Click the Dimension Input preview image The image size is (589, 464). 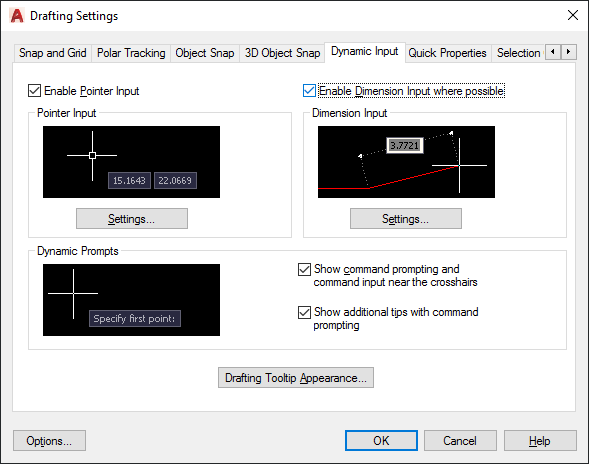point(406,162)
